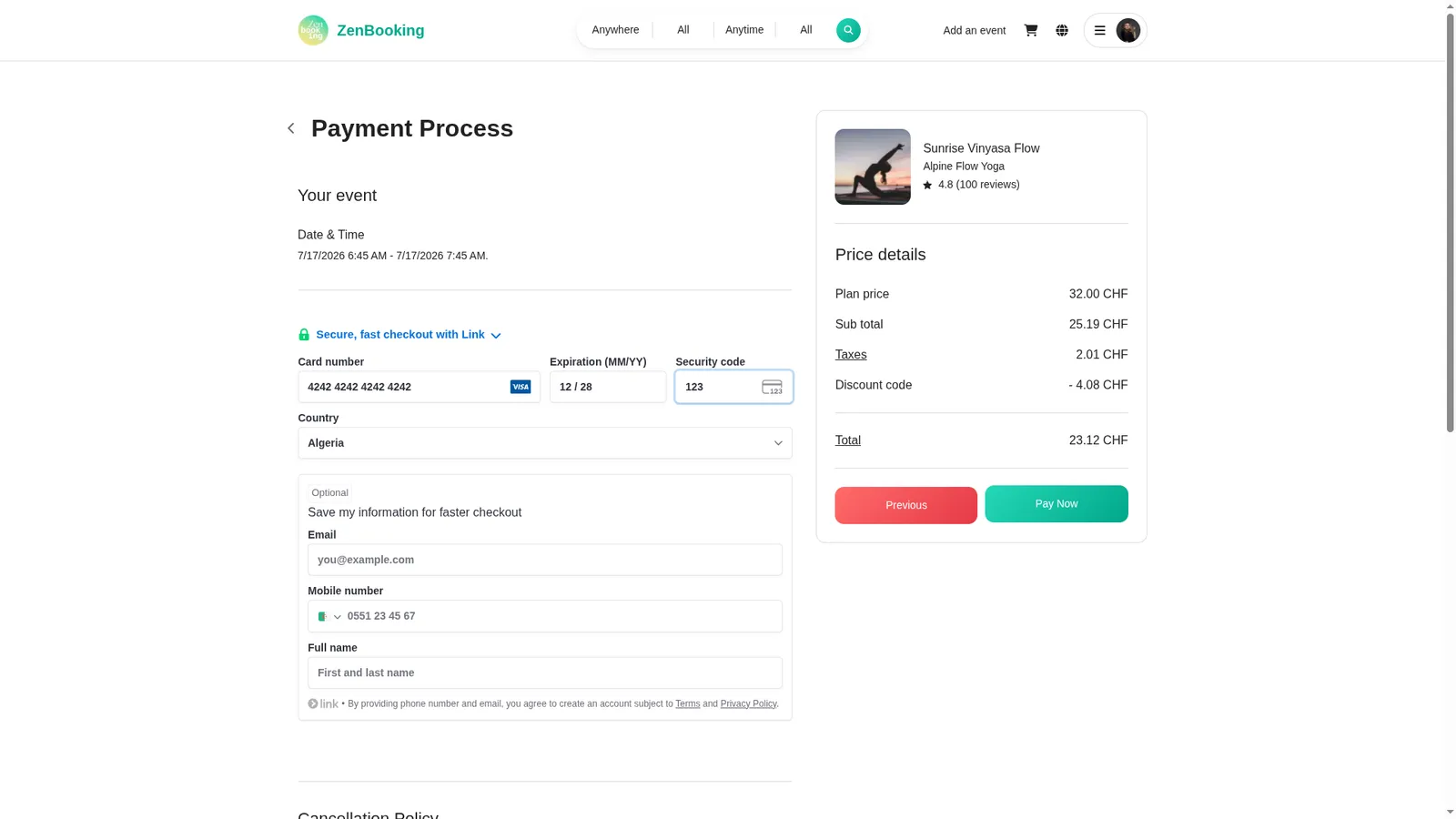1456x819 pixels.
Task: Focus the Security code field
Action: (x=733, y=387)
